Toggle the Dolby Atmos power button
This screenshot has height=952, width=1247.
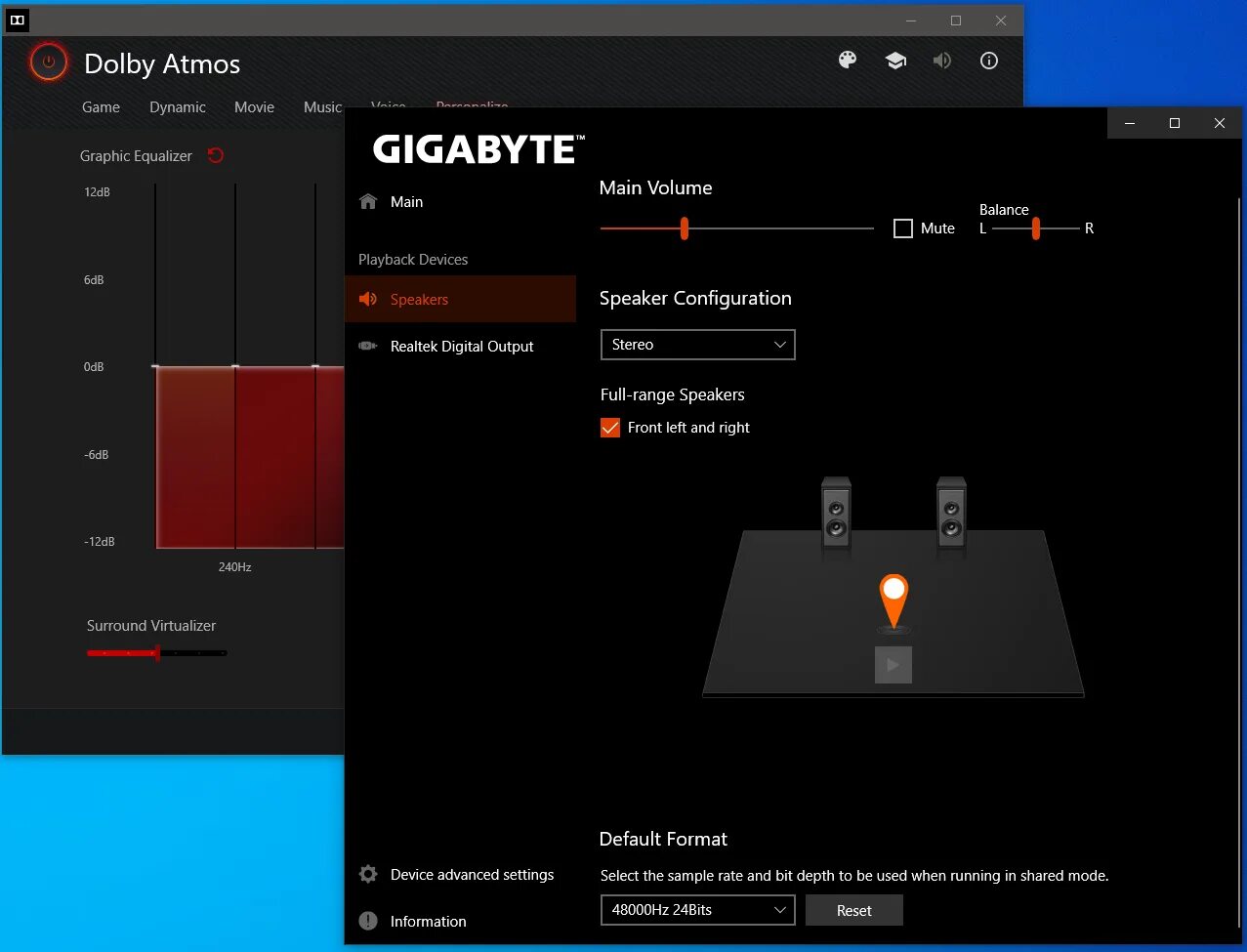click(48, 62)
